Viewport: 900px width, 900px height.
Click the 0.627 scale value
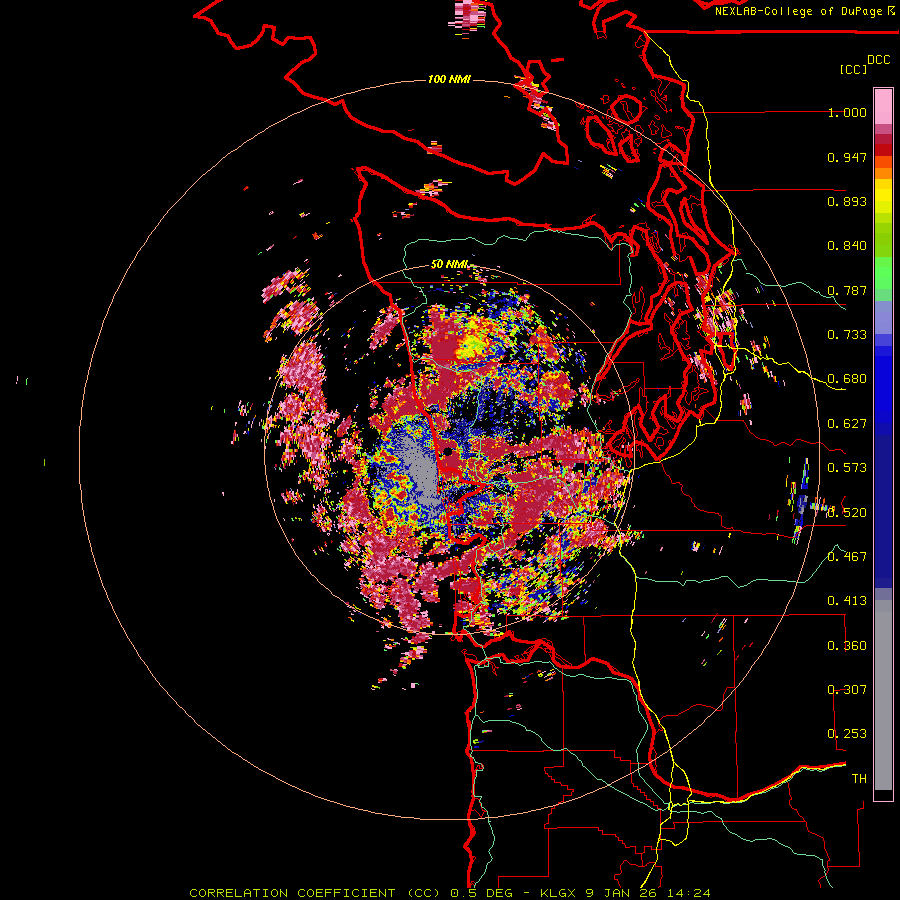click(847, 424)
